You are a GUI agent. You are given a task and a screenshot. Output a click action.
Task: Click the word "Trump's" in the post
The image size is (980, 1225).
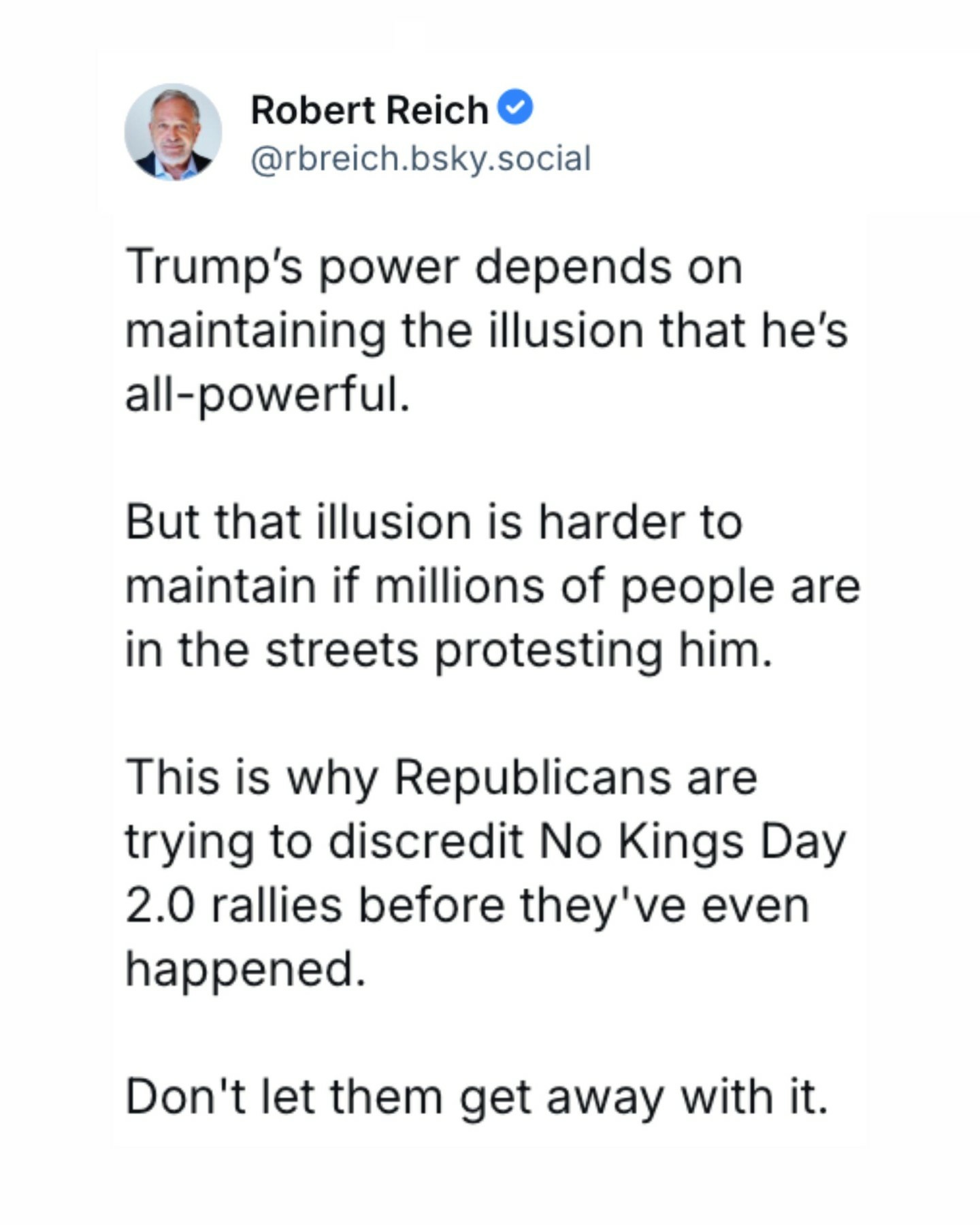214,267
